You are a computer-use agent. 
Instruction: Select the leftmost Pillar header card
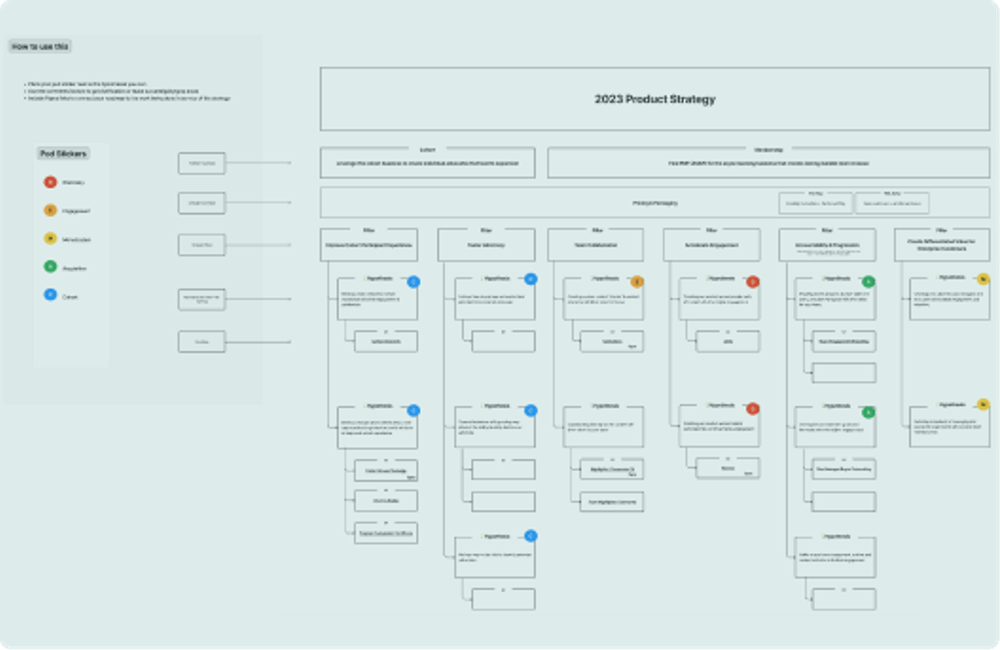[x=368, y=244]
